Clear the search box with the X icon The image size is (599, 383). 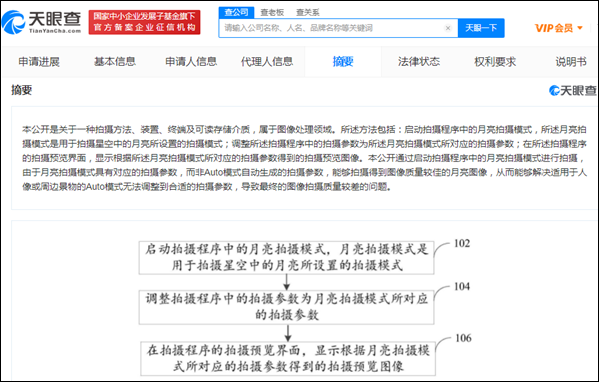(448, 28)
